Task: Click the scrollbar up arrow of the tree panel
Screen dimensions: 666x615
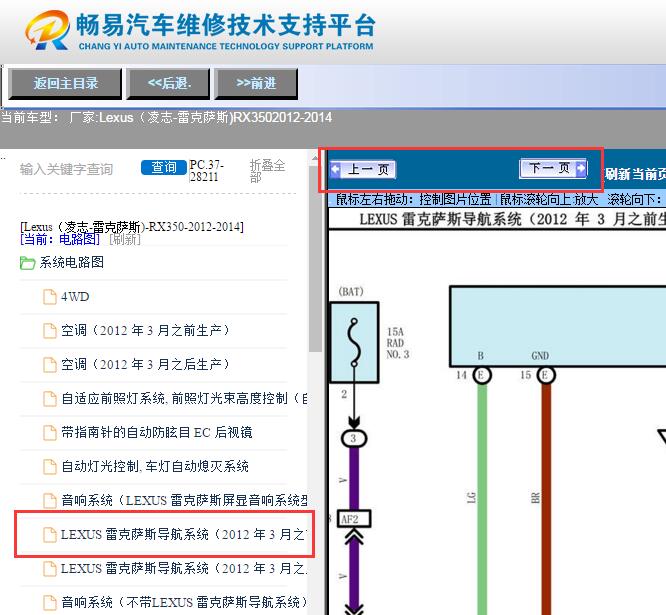Action: [315, 158]
